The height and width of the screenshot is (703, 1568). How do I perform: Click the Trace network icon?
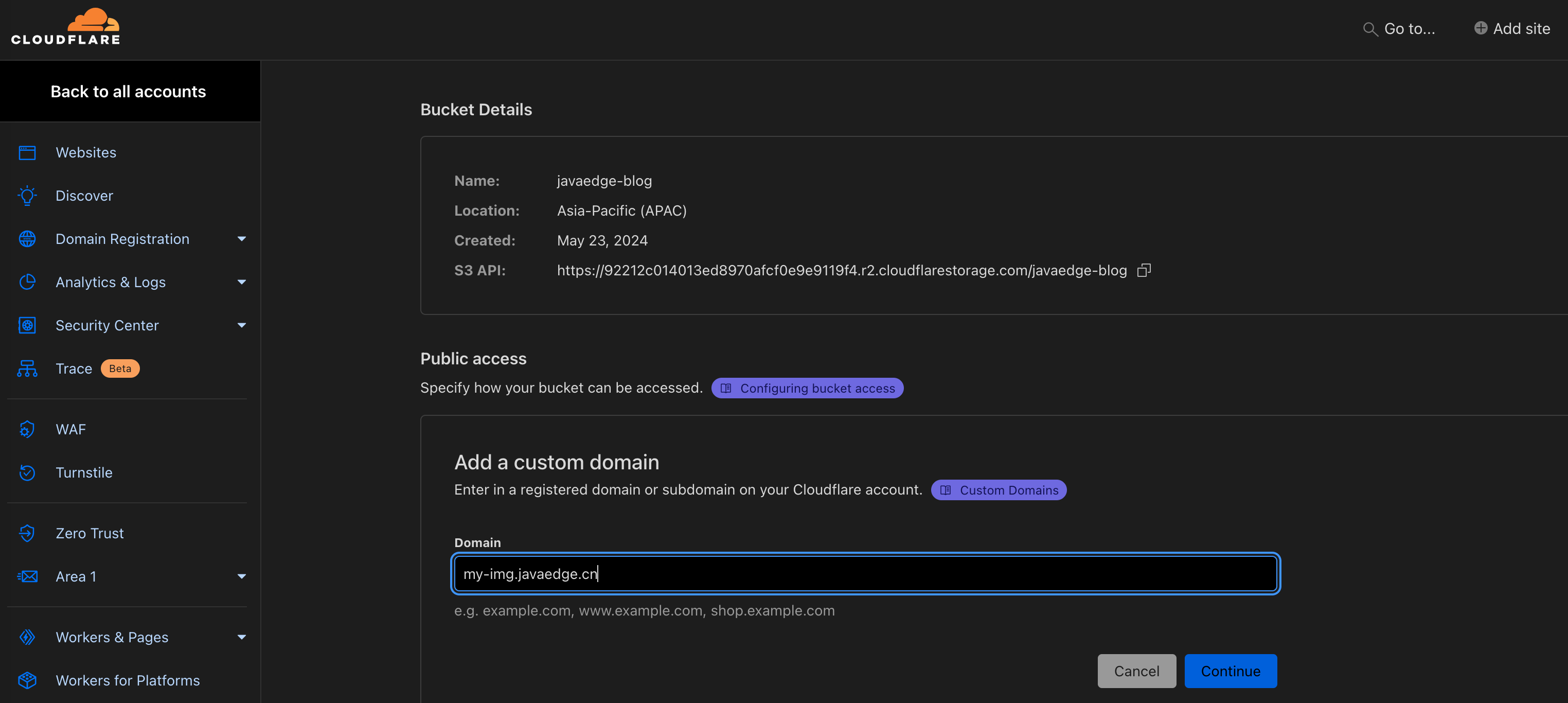[27, 368]
